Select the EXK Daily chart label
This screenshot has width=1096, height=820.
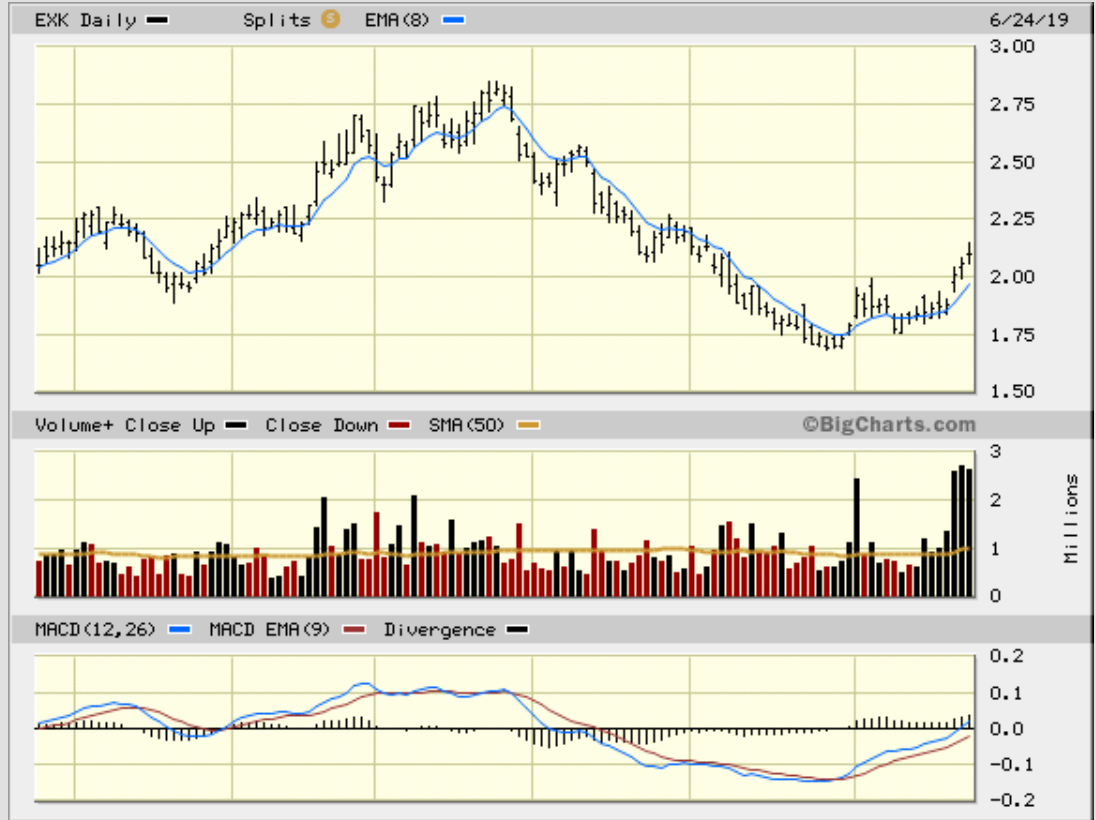point(85,20)
